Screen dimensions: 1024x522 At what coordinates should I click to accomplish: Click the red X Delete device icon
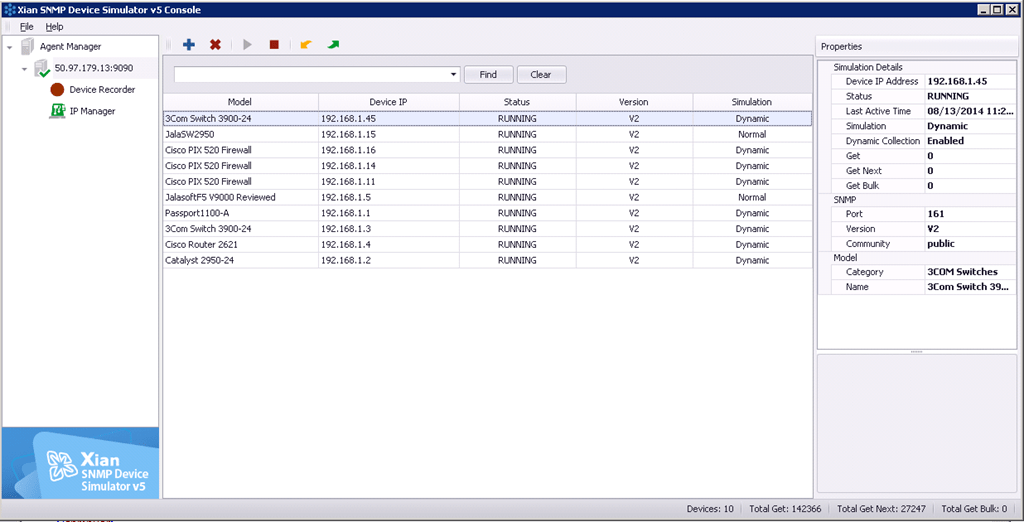(215, 44)
